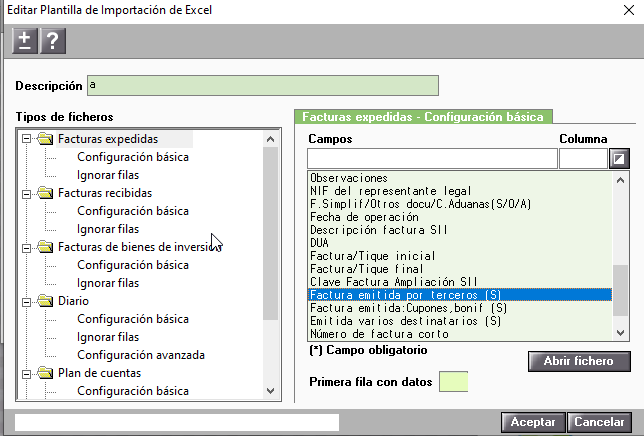Confirm with the Aceptar button

[533, 422]
